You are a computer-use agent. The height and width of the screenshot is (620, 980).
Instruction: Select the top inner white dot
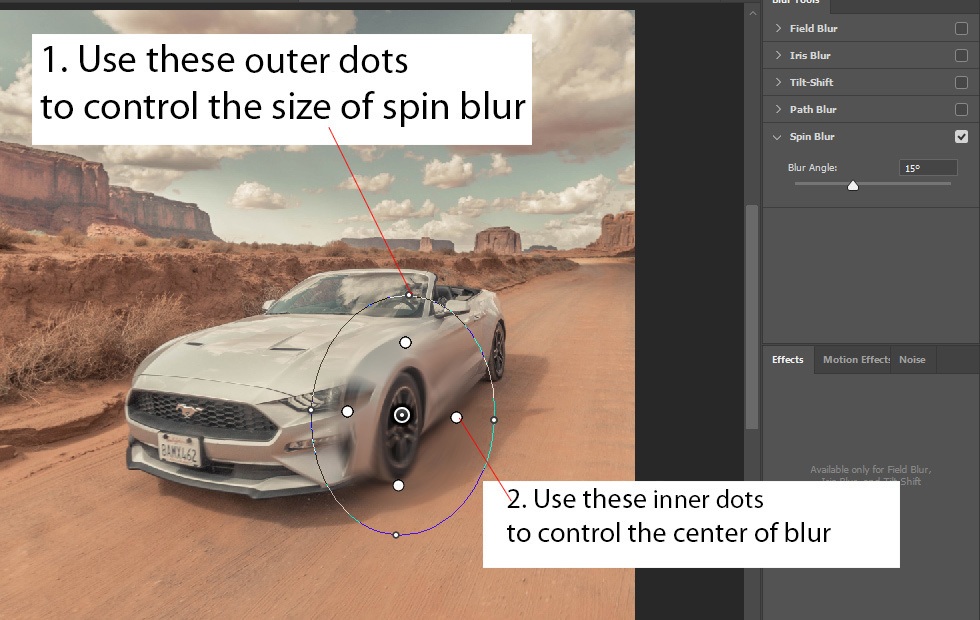point(405,343)
